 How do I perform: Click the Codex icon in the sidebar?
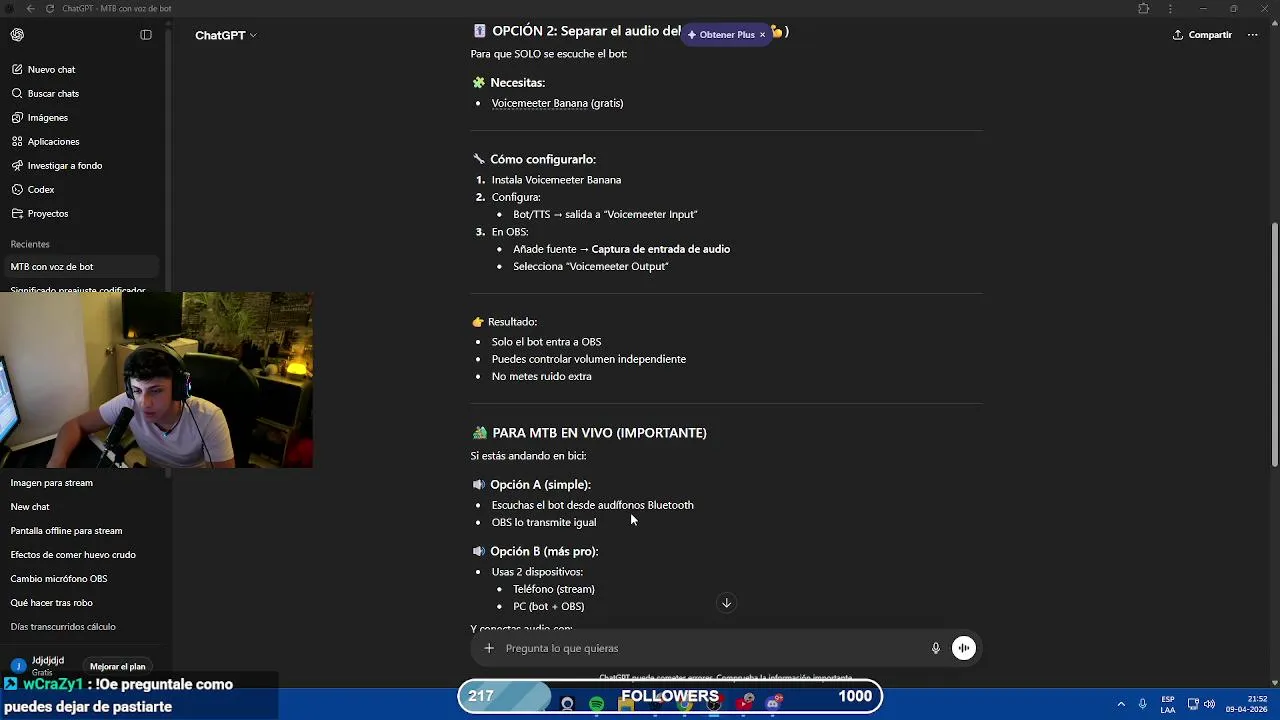[x=17, y=190]
